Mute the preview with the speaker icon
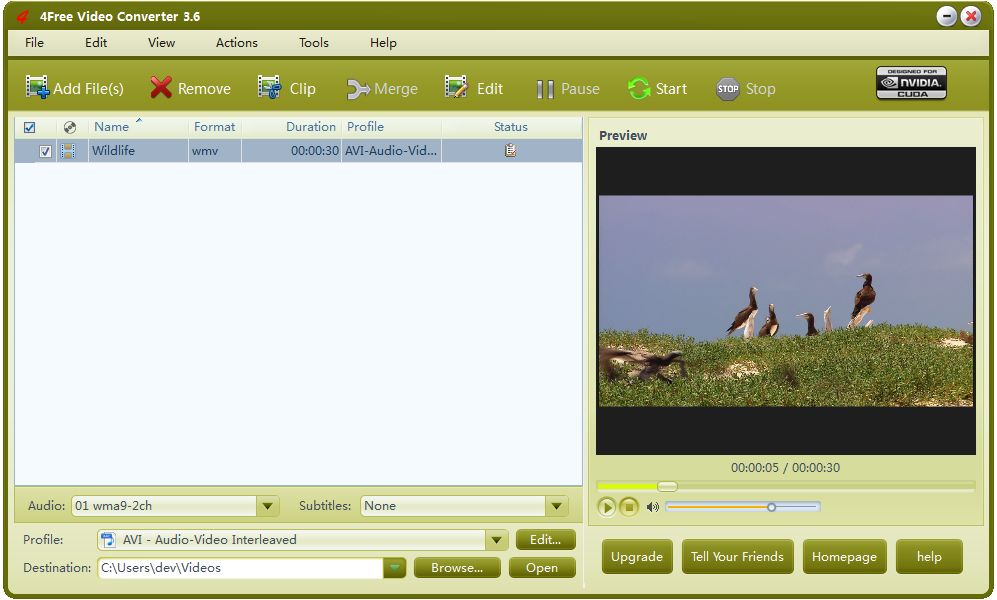This screenshot has width=997, height=600. [652, 507]
